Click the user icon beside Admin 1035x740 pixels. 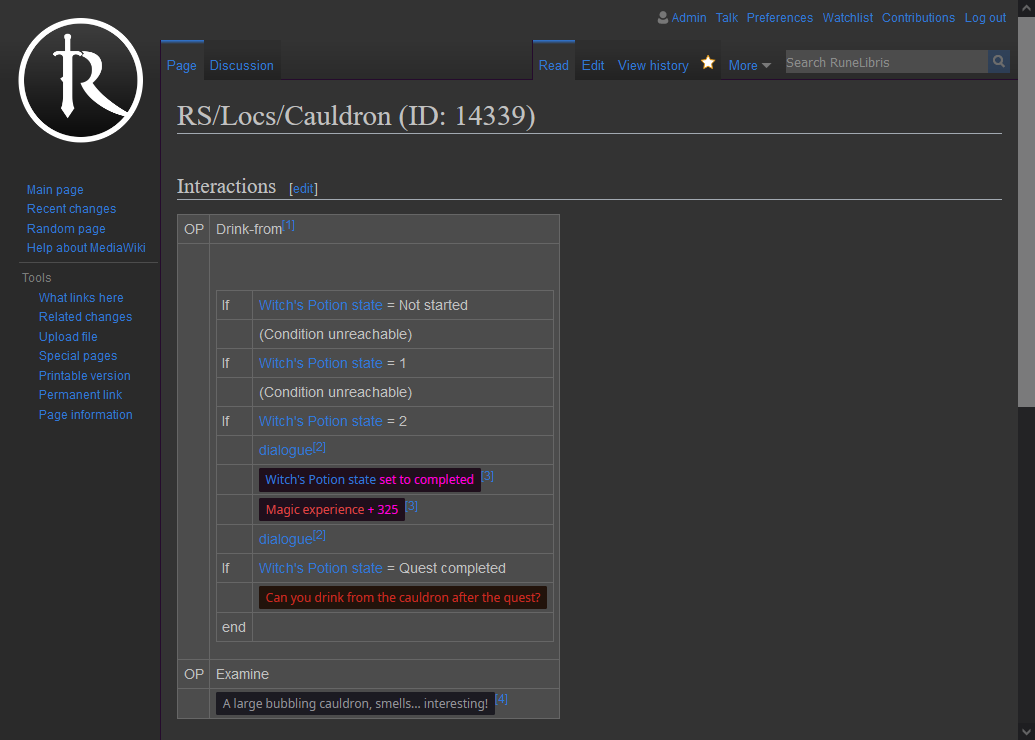(x=662, y=18)
